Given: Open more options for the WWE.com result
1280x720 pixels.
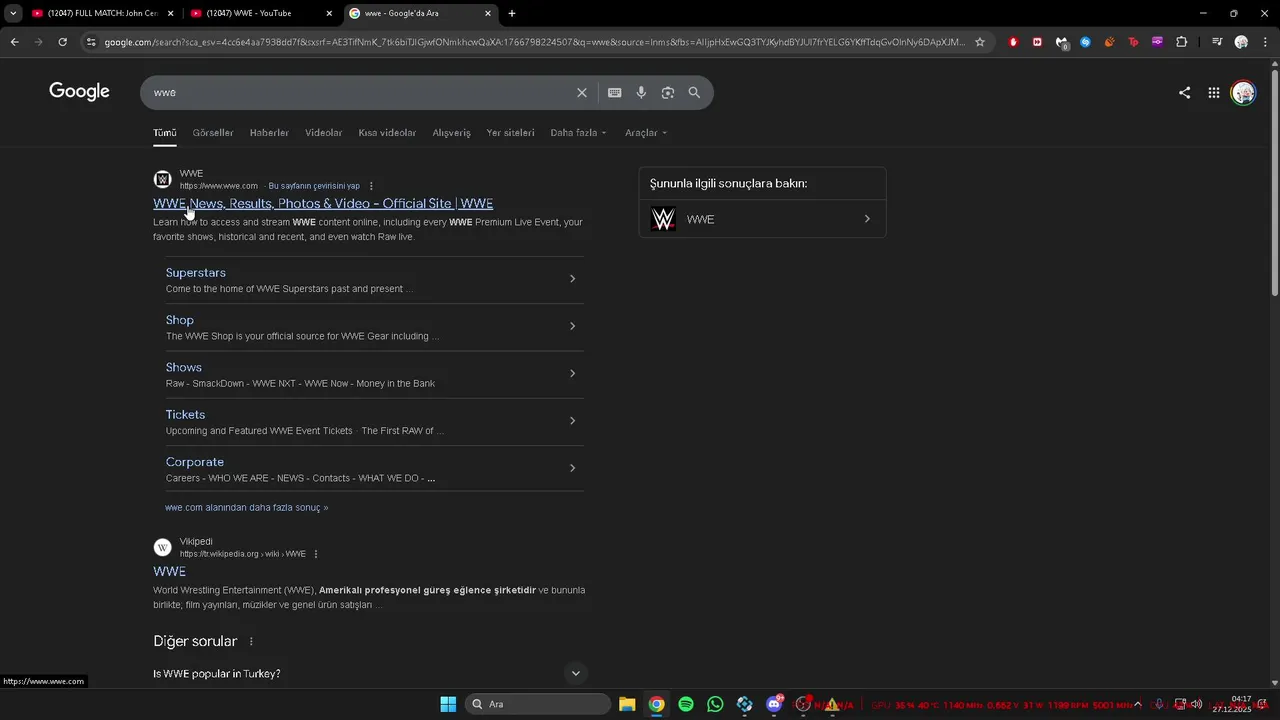Looking at the screenshot, I should (x=371, y=186).
